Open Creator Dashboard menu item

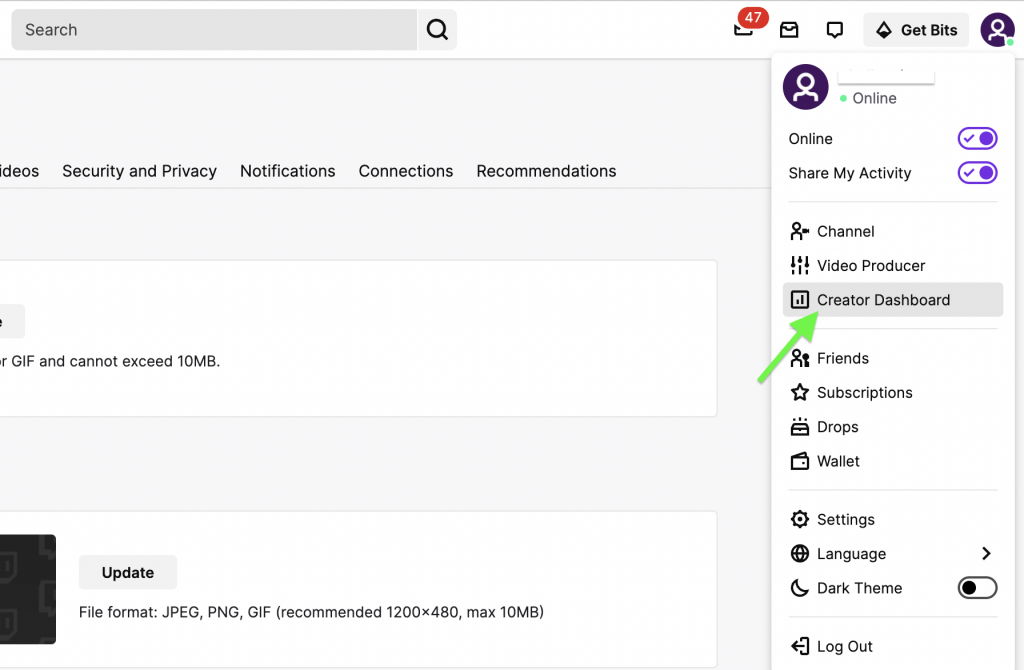[893, 300]
